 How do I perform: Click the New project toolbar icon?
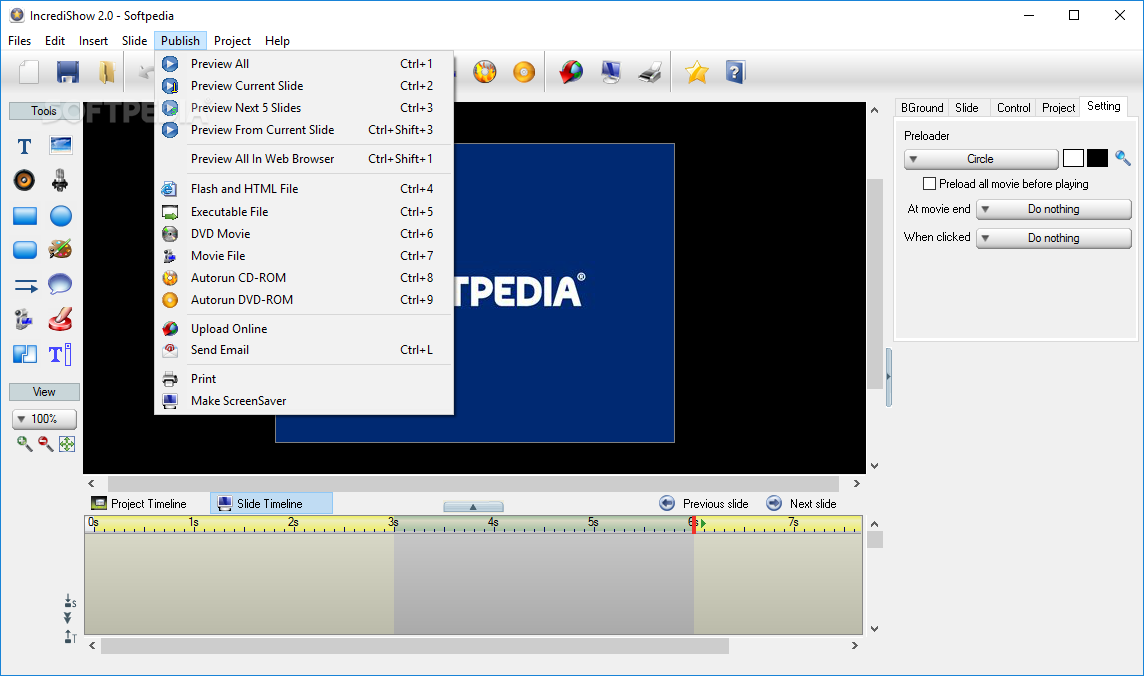(29, 72)
